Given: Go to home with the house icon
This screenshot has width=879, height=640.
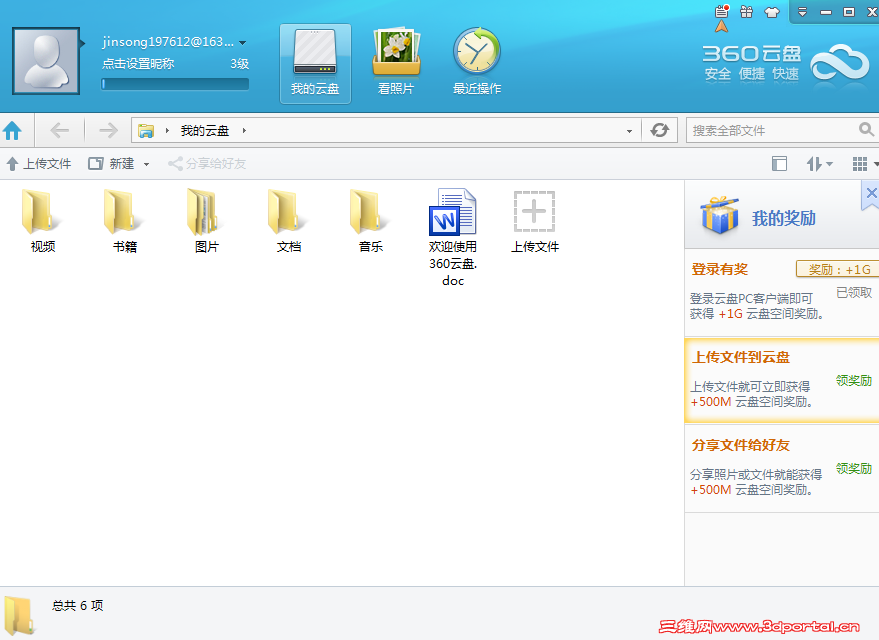Looking at the screenshot, I should (12, 131).
